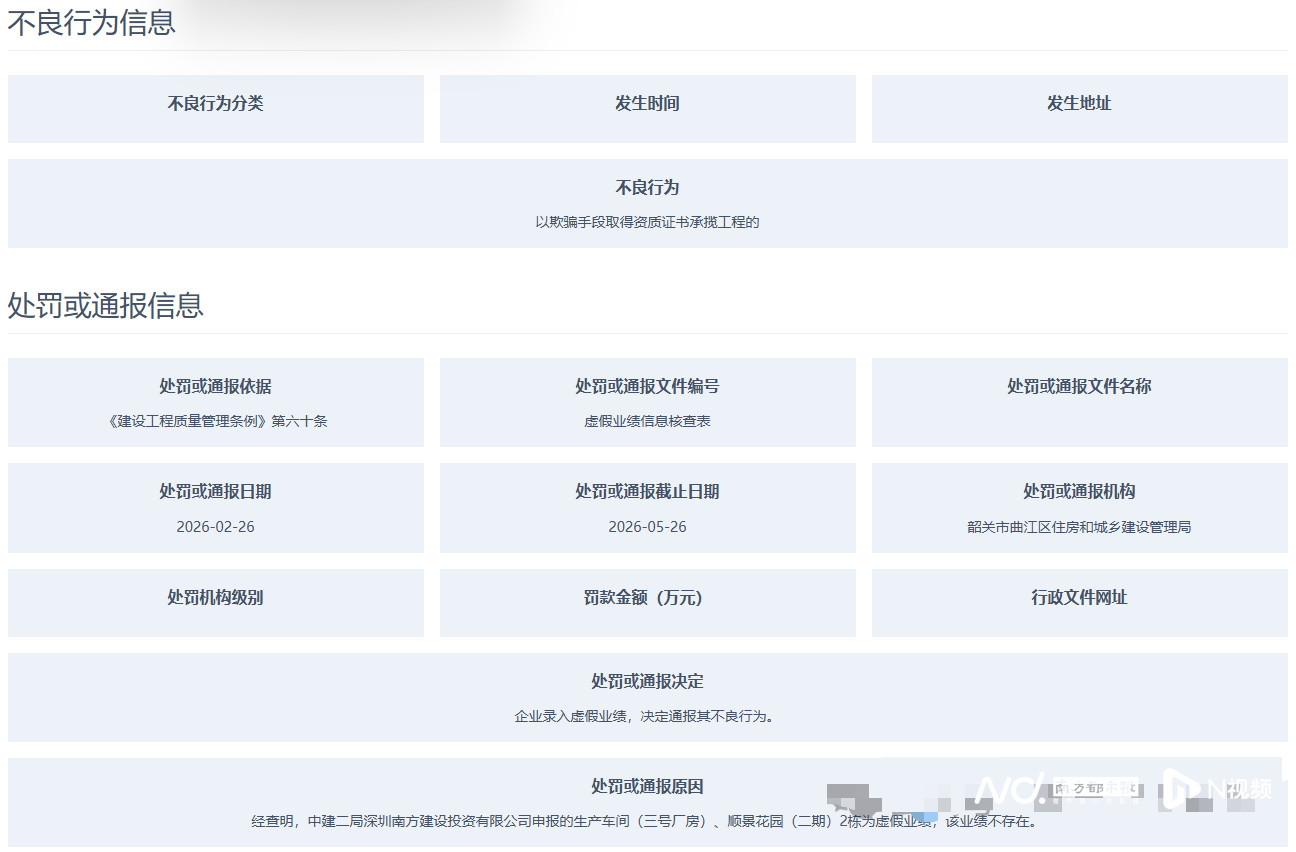Click the 不良行为信息 section title
Image resolution: width=1296 pixels, height=852 pixels.
[90, 22]
